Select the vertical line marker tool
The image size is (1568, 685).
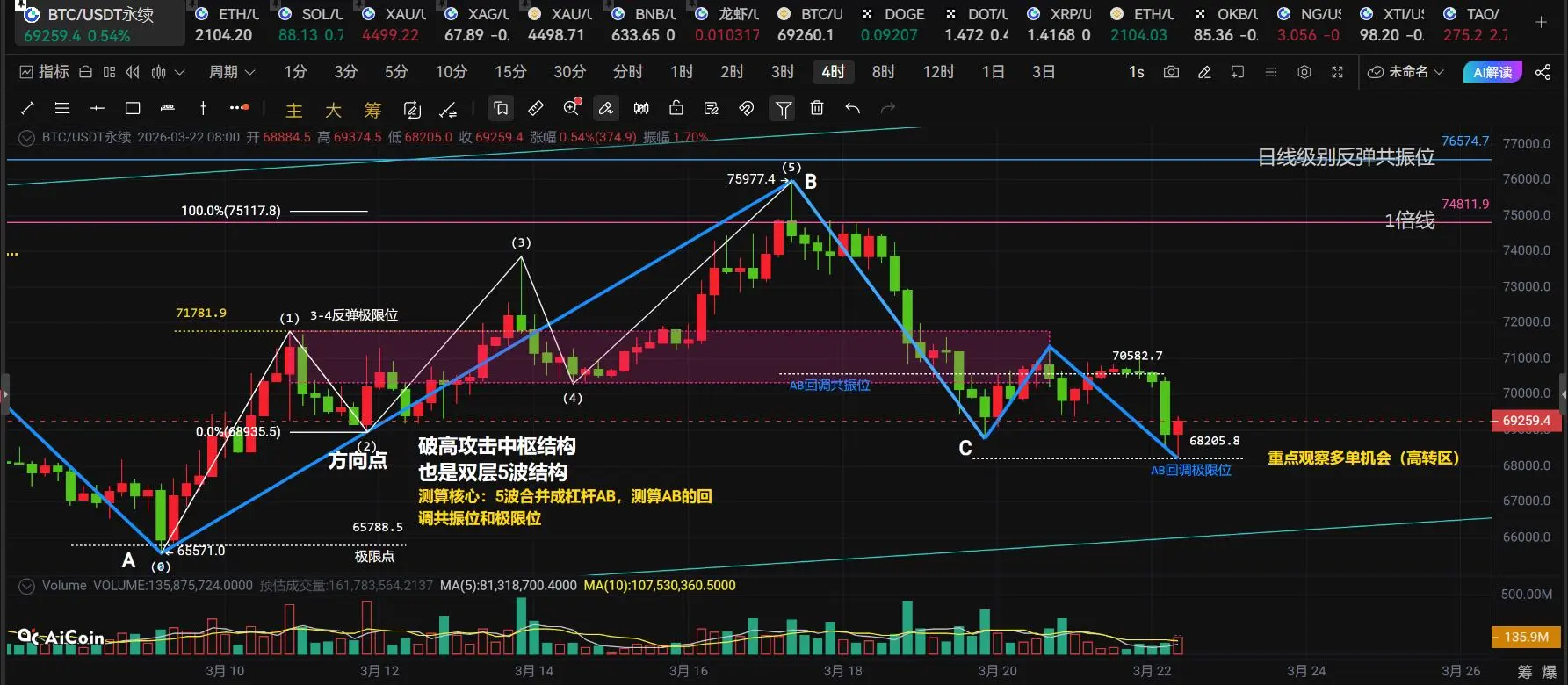click(203, 108)
